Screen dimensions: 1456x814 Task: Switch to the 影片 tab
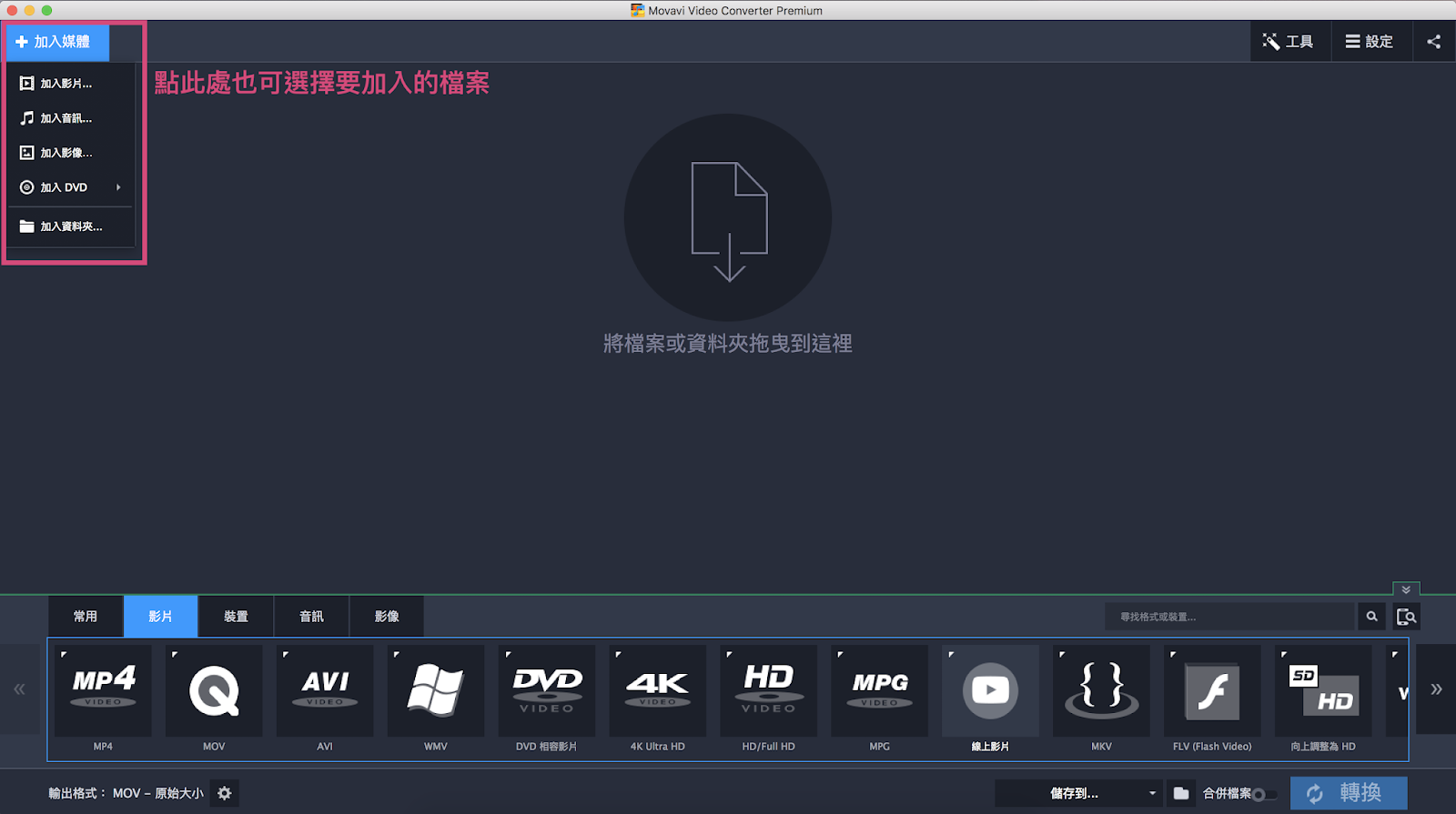click(161, 617)
